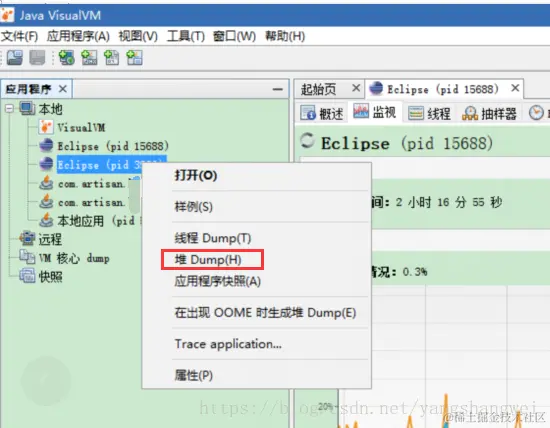Choose 线程 Dump(T) from context menu
This screenshot has width=550, height=428.
pos(213,238)
